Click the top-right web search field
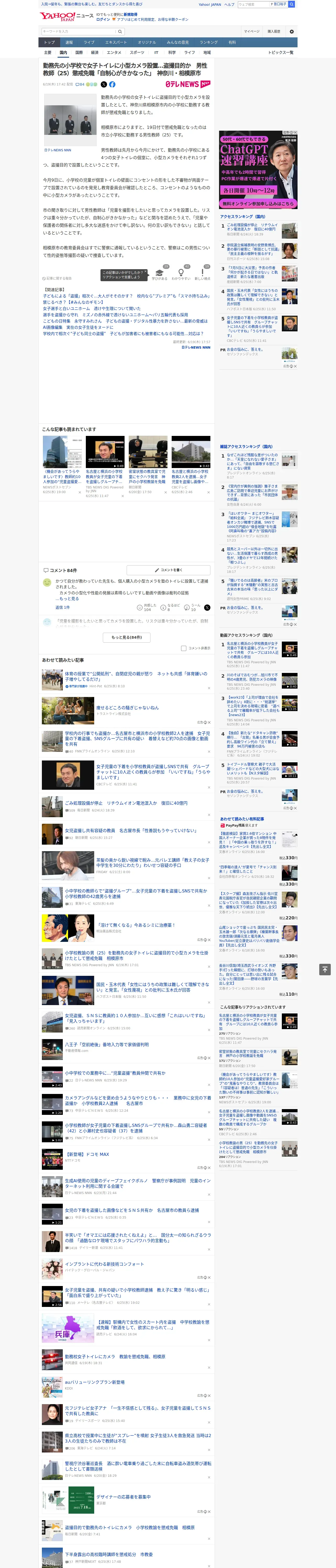 tap(254, 4)
